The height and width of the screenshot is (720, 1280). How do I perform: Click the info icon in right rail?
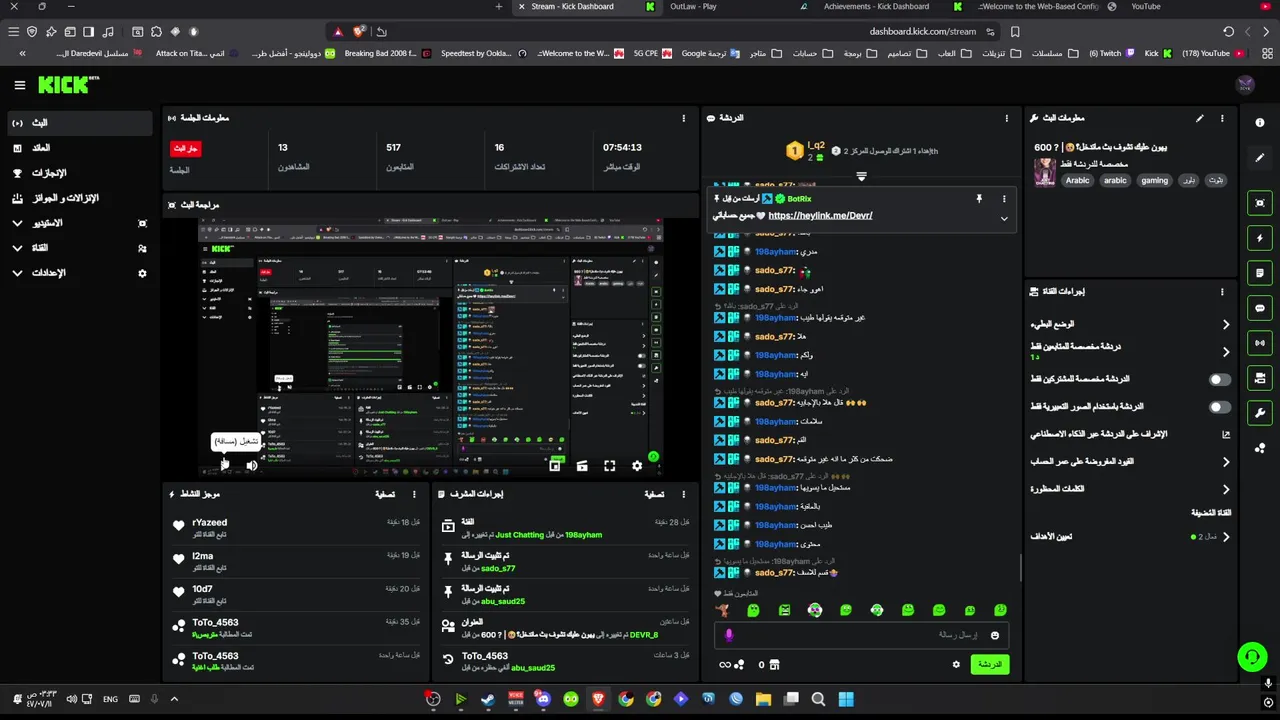click(1259, 122)
